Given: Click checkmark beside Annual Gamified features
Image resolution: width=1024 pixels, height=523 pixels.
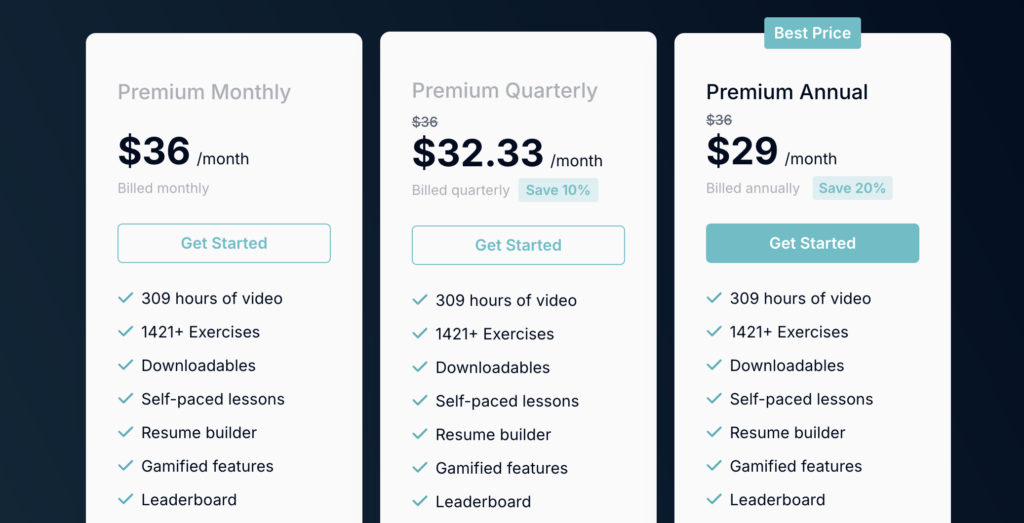Looking at the screenshot, I should click(714, 466).
